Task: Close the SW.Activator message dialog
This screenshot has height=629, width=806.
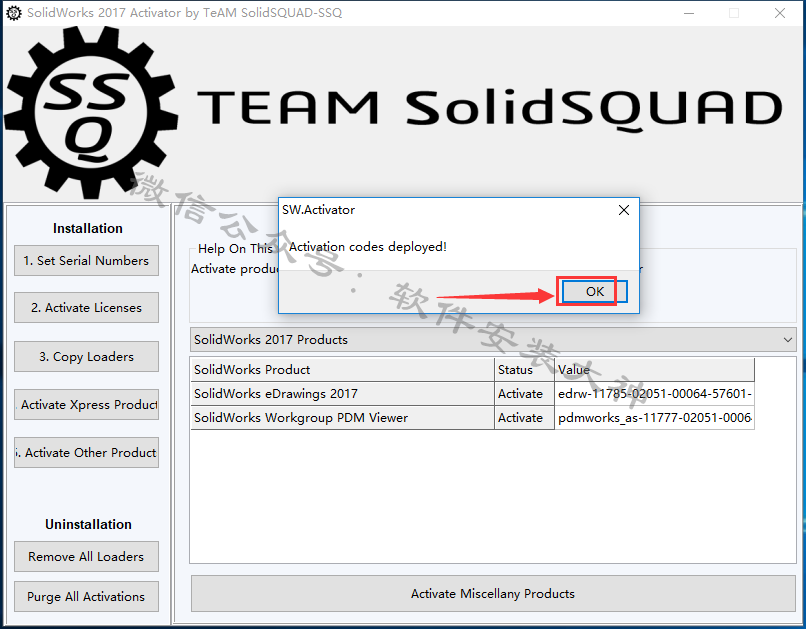Action: click(624, 210)
